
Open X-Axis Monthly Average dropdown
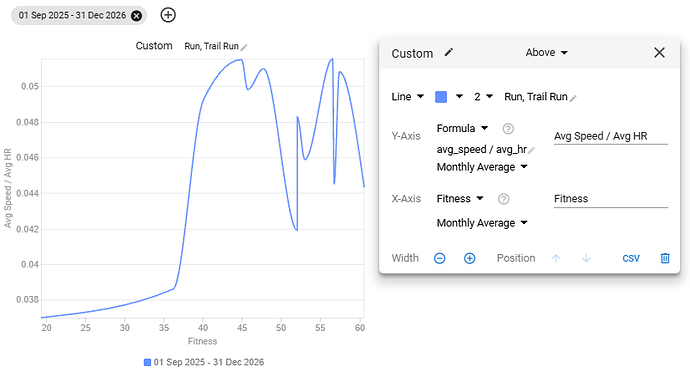coord(482,223)
